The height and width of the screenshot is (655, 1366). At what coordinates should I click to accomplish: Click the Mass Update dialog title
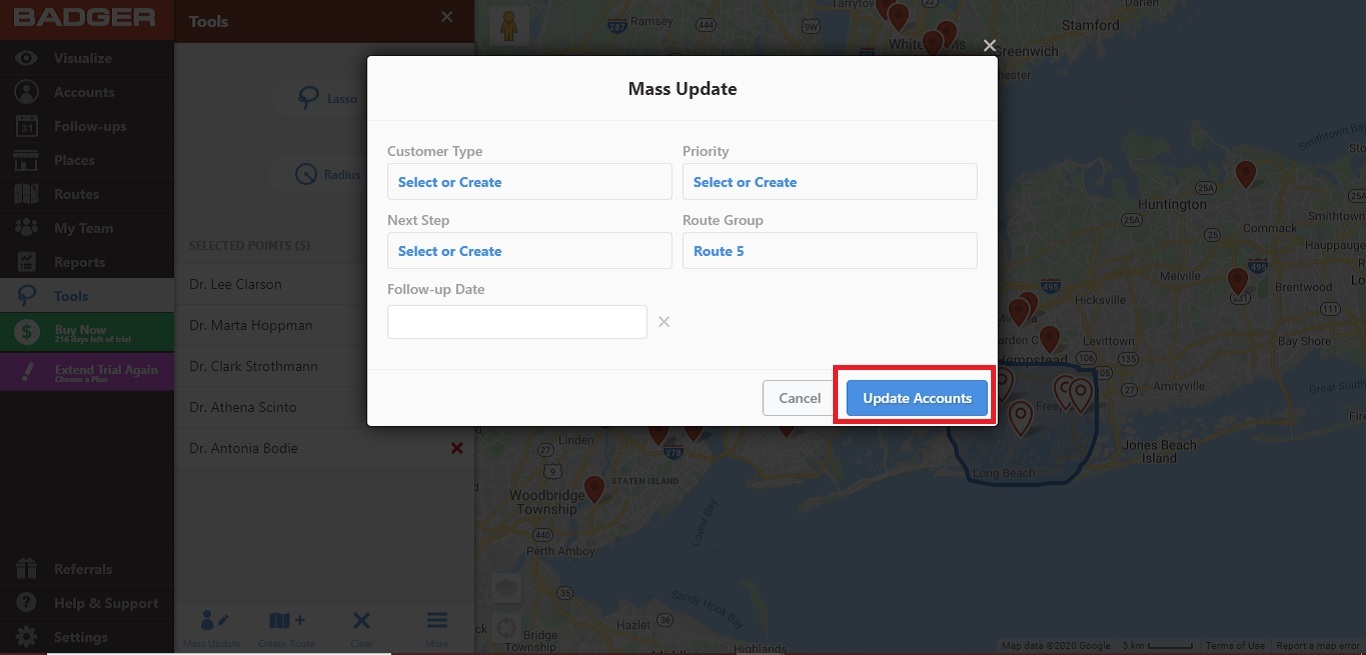coord(682,89)
